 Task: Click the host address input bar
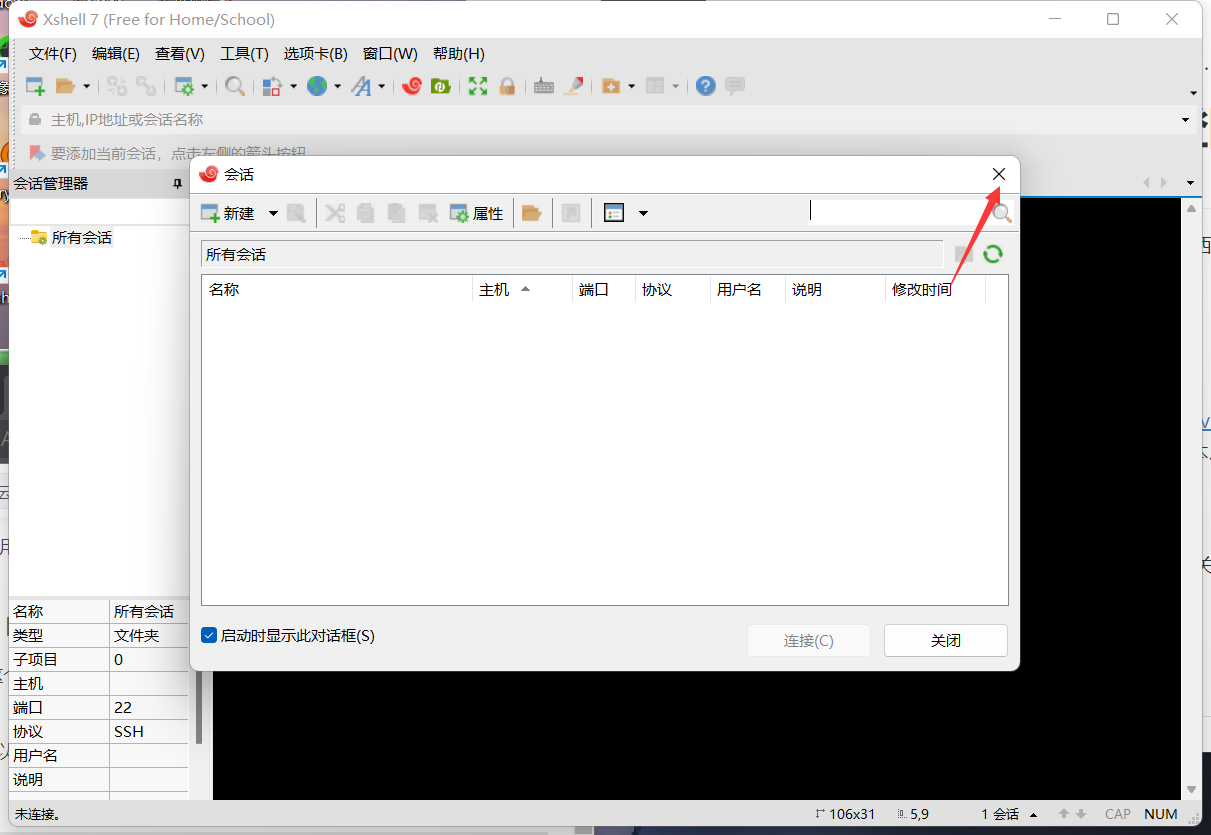point(600,119)
